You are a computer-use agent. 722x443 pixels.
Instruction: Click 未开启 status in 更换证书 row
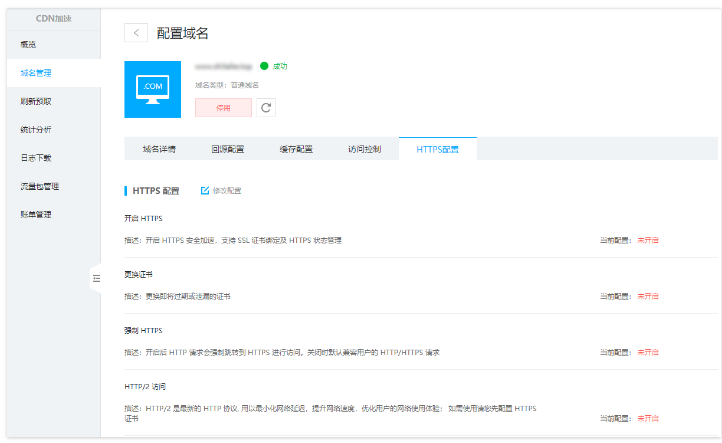(648, 297)
